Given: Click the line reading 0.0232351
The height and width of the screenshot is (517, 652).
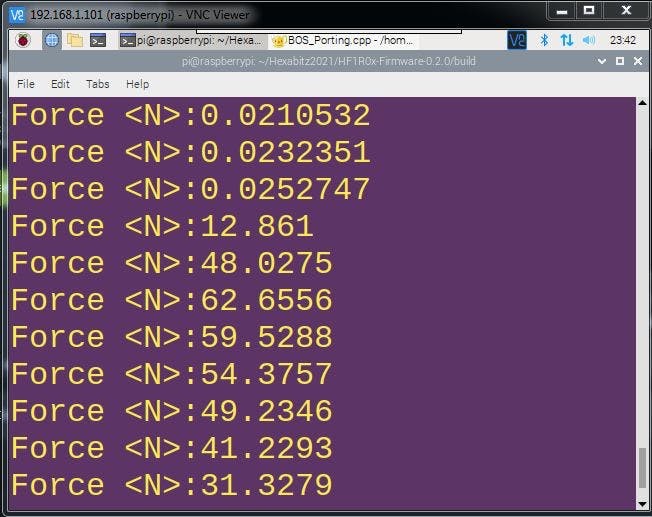Looking at the screenshot, I should (190, 152).
